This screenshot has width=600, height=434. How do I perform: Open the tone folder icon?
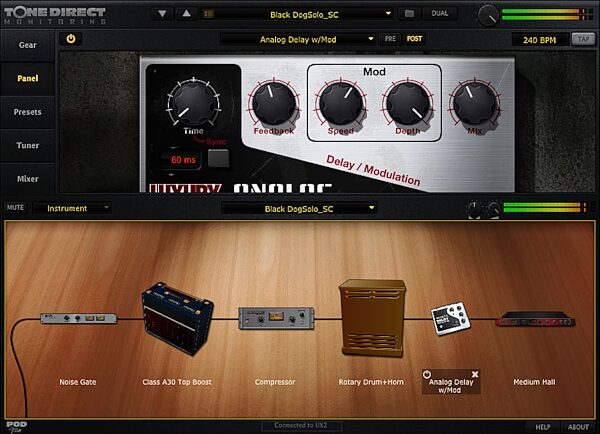tap(409, 14)
